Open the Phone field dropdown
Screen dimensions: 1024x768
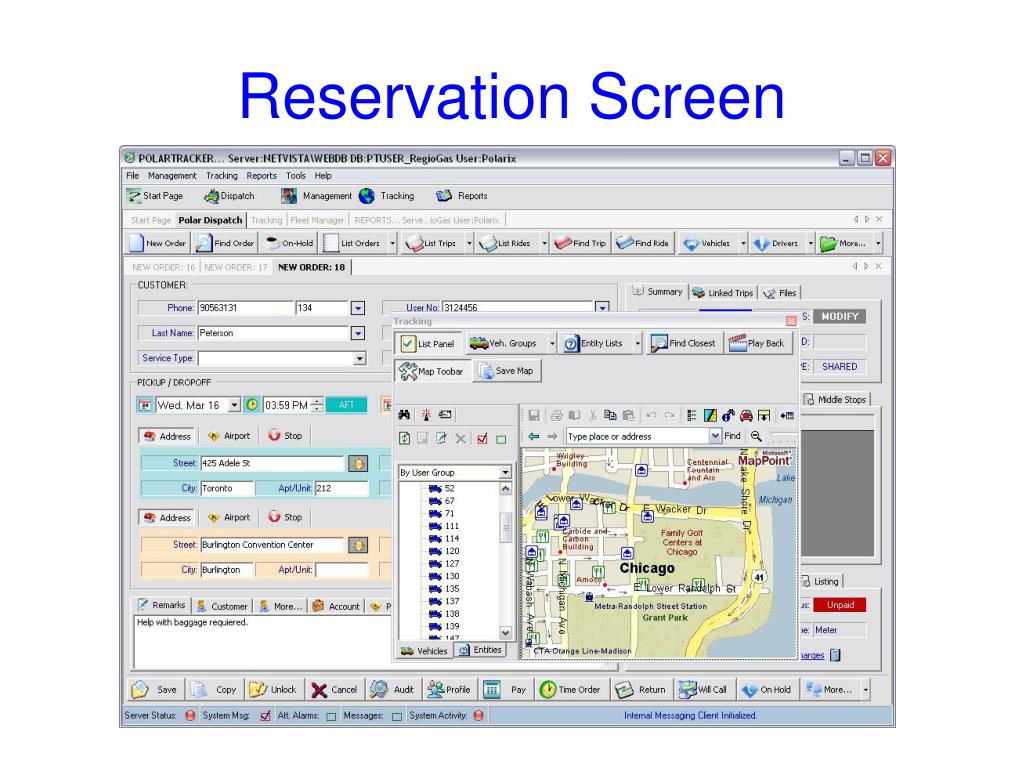pyautogui.click(x=358, y=308)
